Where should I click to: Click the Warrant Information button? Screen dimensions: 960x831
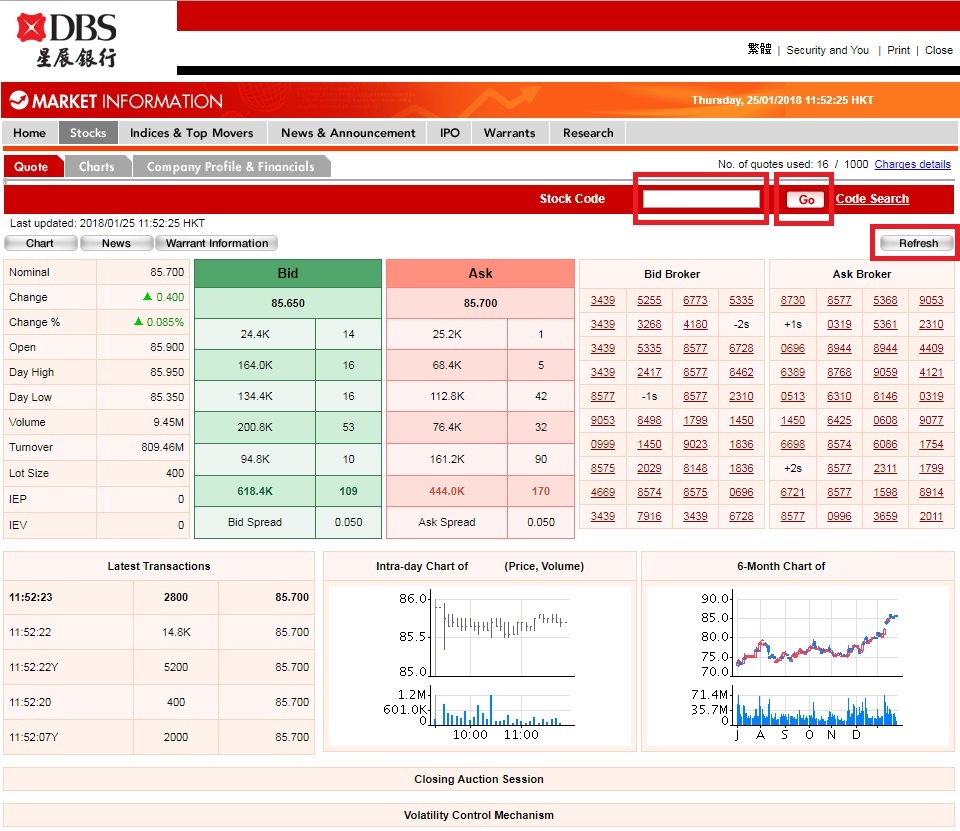click(217, 243)
